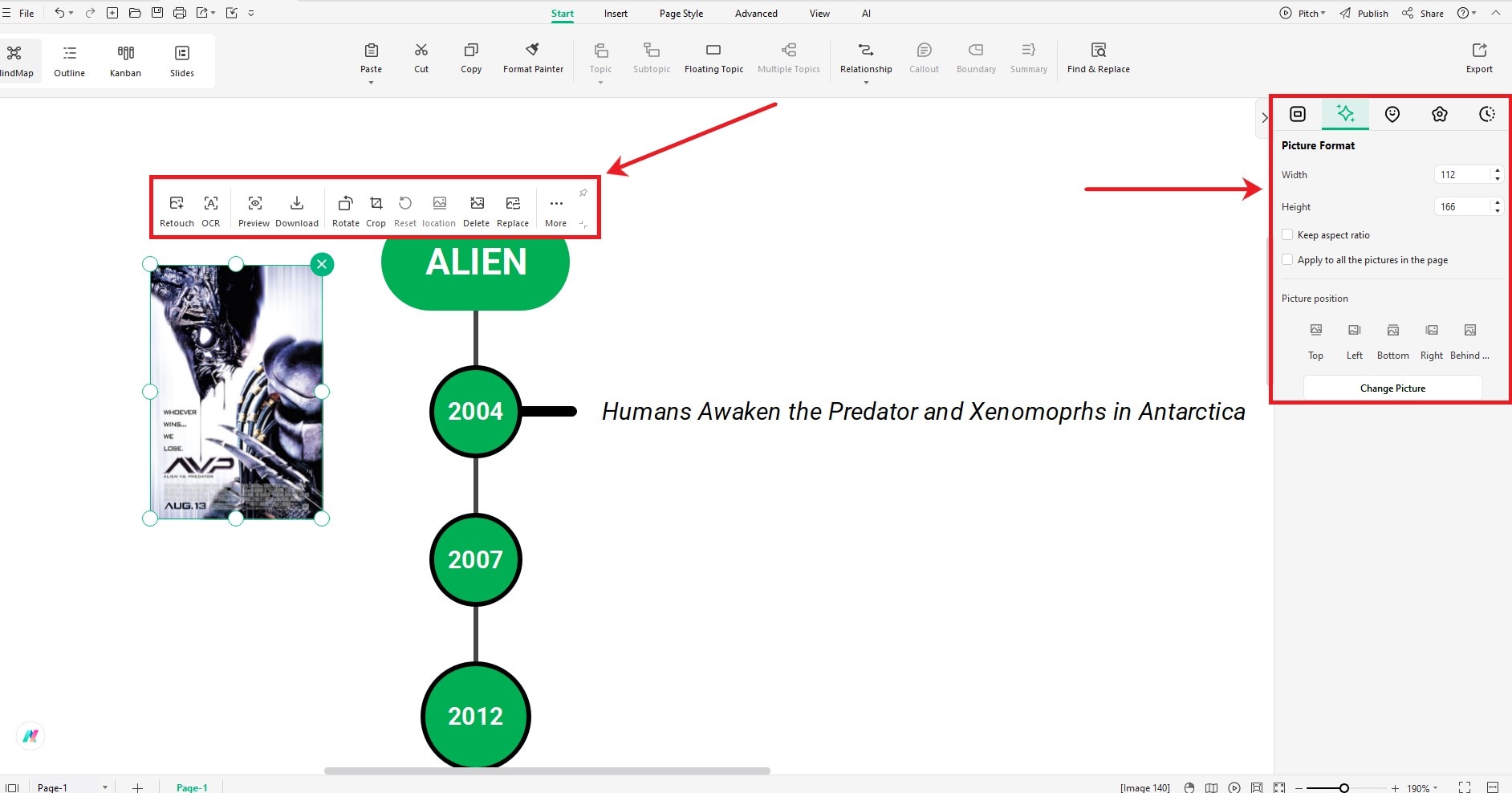This screenshot has width=1512, height=793.
Task: Click the Undo arrow
Action: [59, 13]
